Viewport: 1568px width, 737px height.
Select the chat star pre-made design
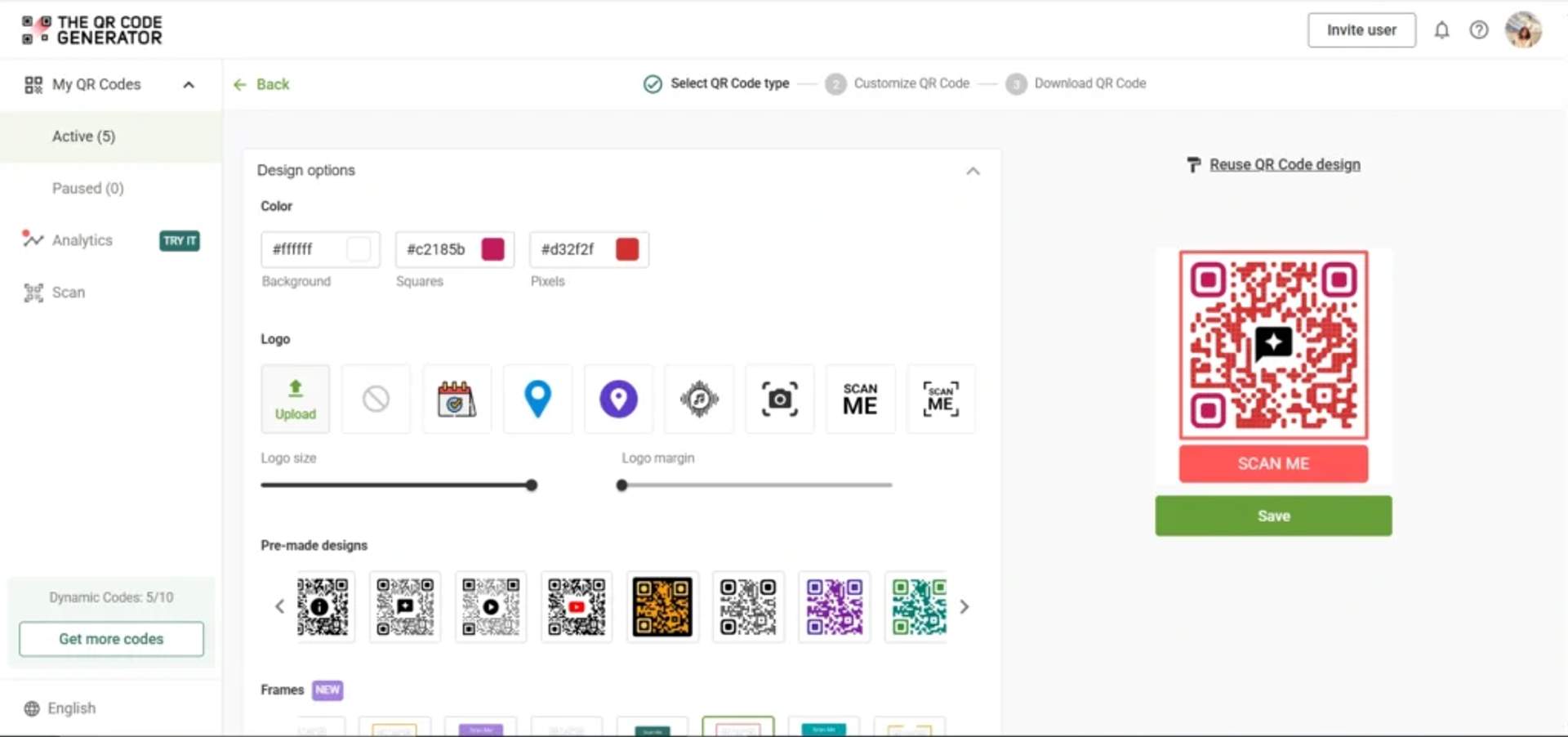tap(405, 607)
